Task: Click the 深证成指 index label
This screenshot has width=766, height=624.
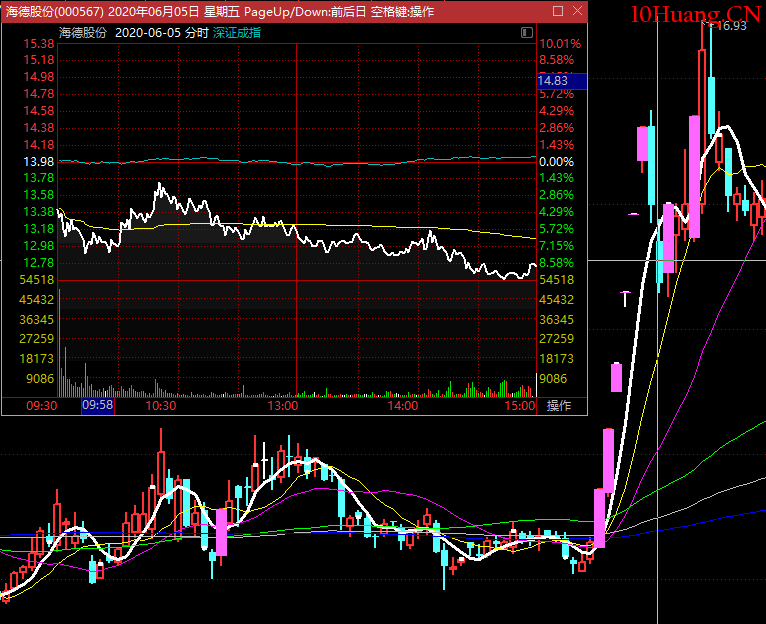Action: tap(237, 32)
